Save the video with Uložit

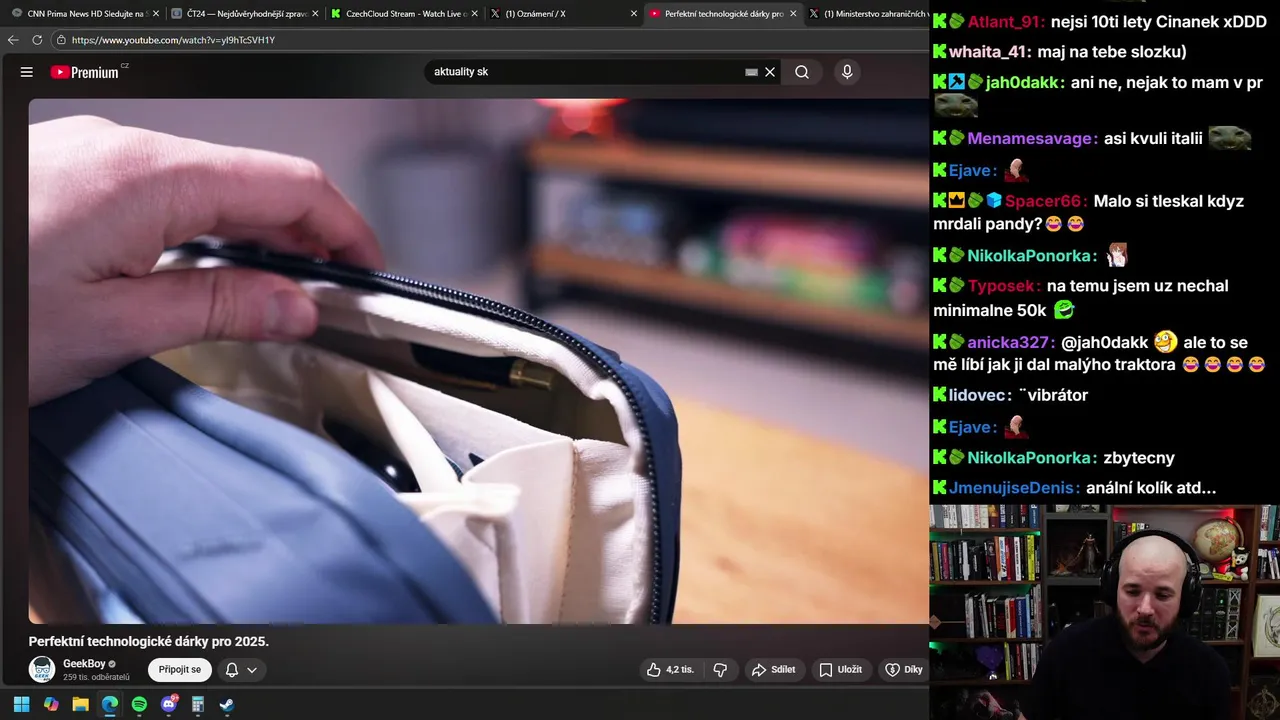pyautogui.click(x=840, y=670)
